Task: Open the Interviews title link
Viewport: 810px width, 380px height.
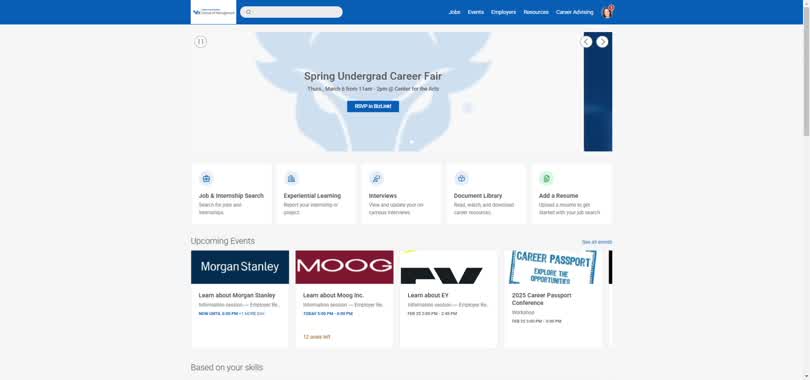Action: 383,196
